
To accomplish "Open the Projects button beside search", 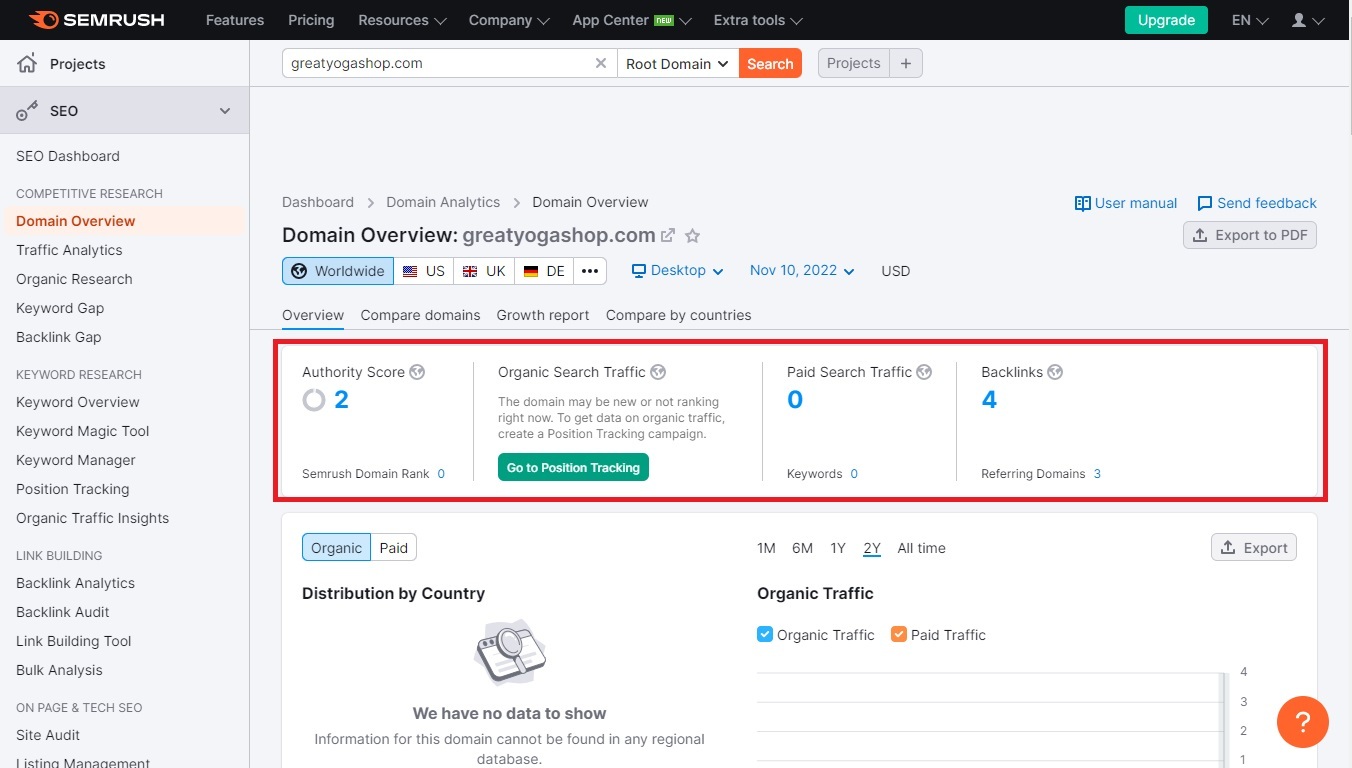I will (854, 63).
